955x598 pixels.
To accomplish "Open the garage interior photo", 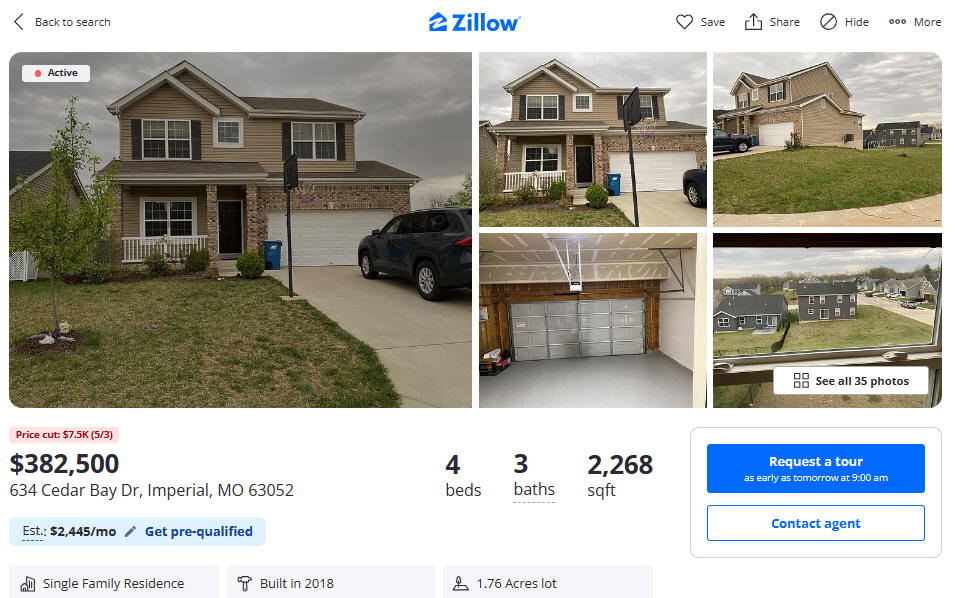I will pos(593,320).
